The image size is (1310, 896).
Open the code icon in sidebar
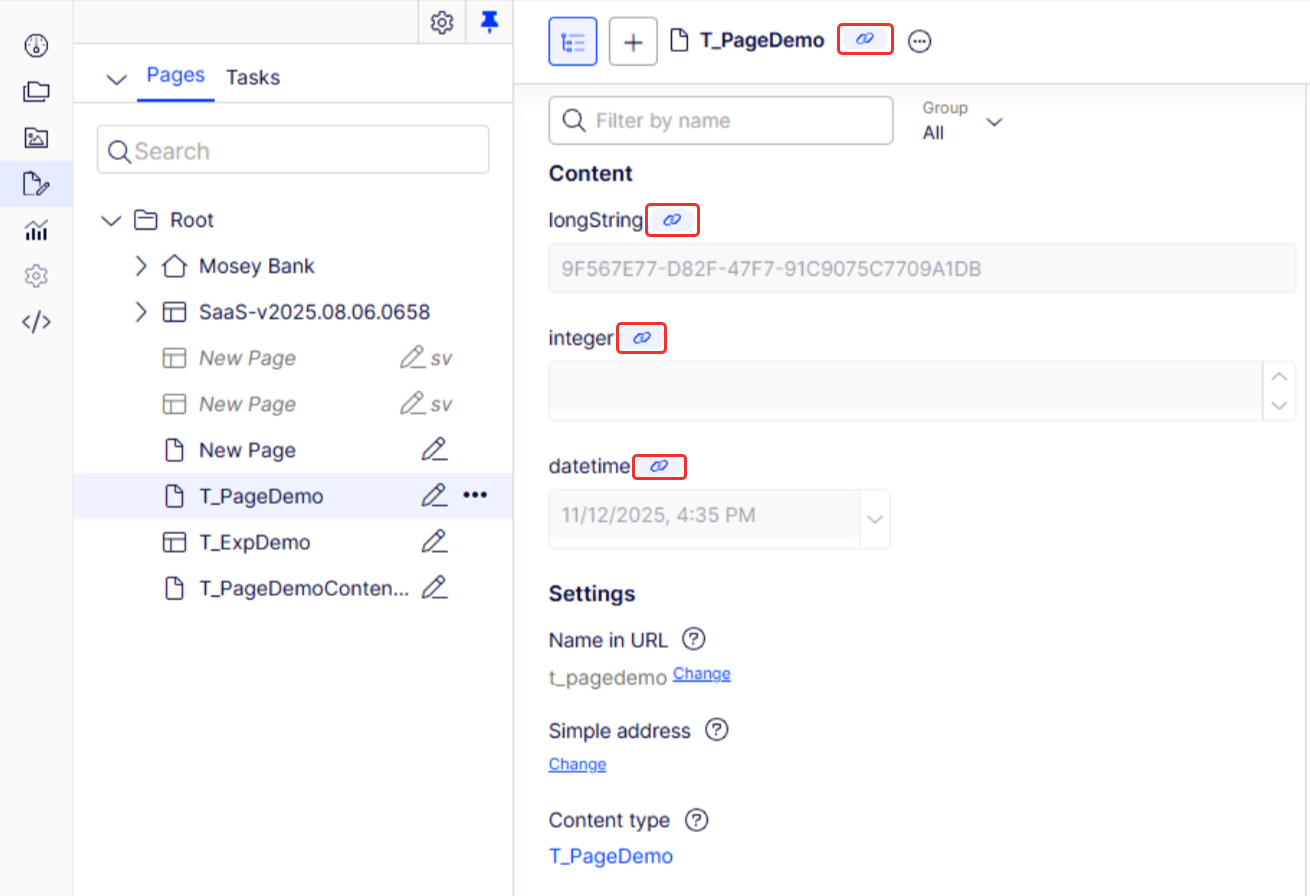pos(36,322)
